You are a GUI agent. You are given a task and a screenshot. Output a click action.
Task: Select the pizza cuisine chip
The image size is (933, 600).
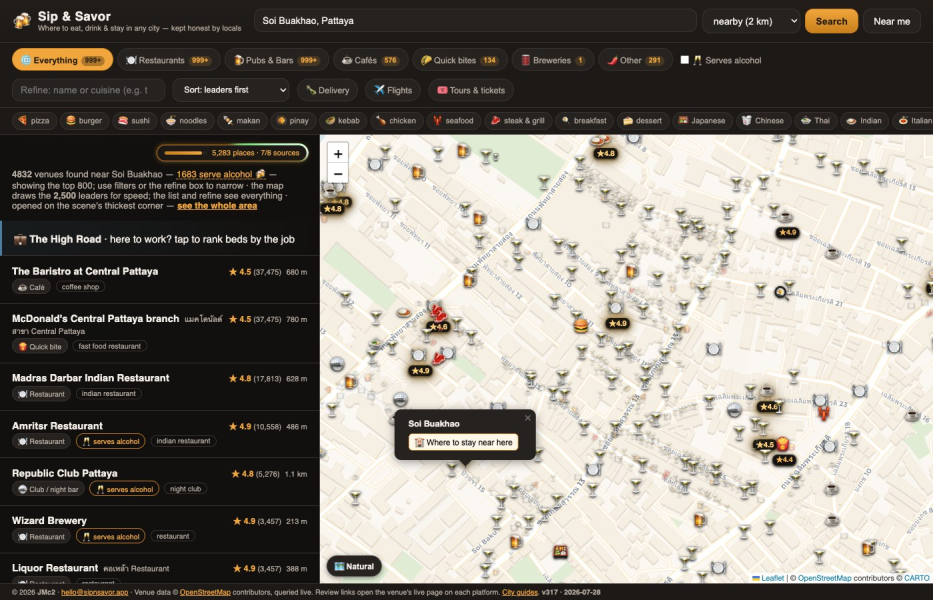pyautogui.click(x=35, y=120)
